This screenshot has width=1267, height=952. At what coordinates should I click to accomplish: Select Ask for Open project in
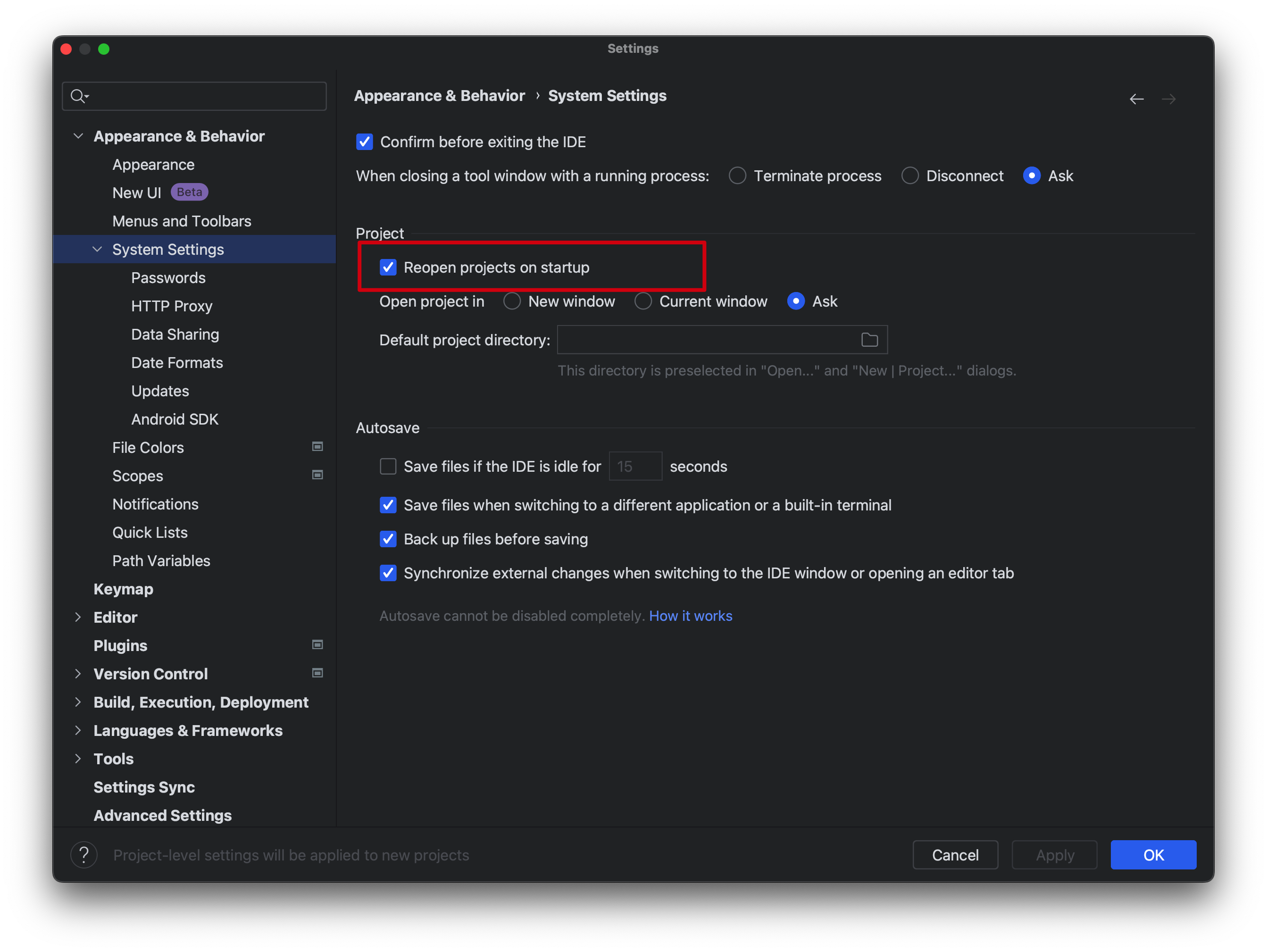pos(796,301)
